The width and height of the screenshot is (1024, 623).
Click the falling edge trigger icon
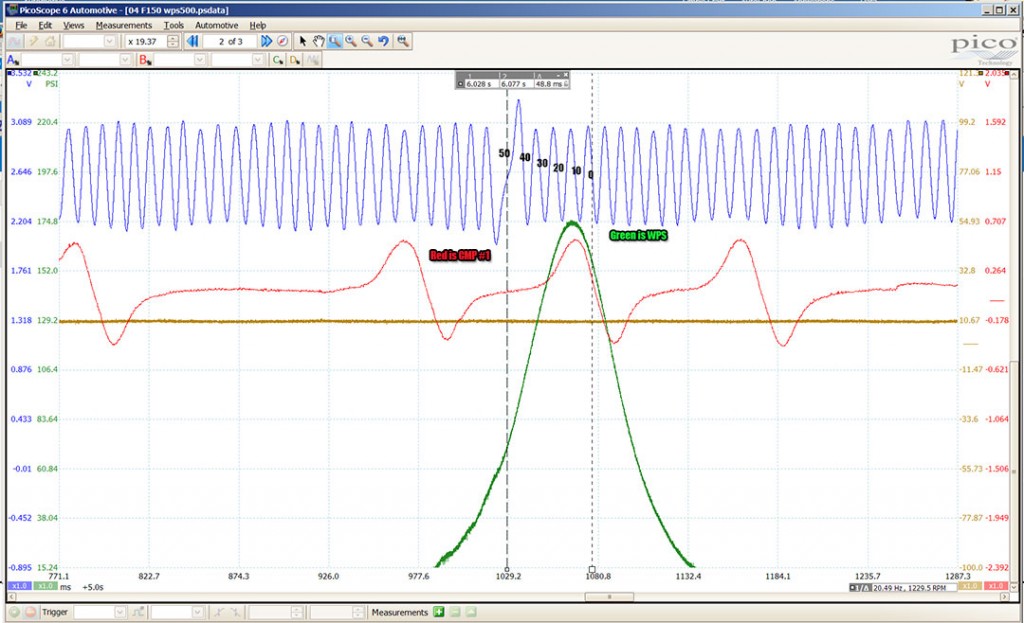(235, 613)
